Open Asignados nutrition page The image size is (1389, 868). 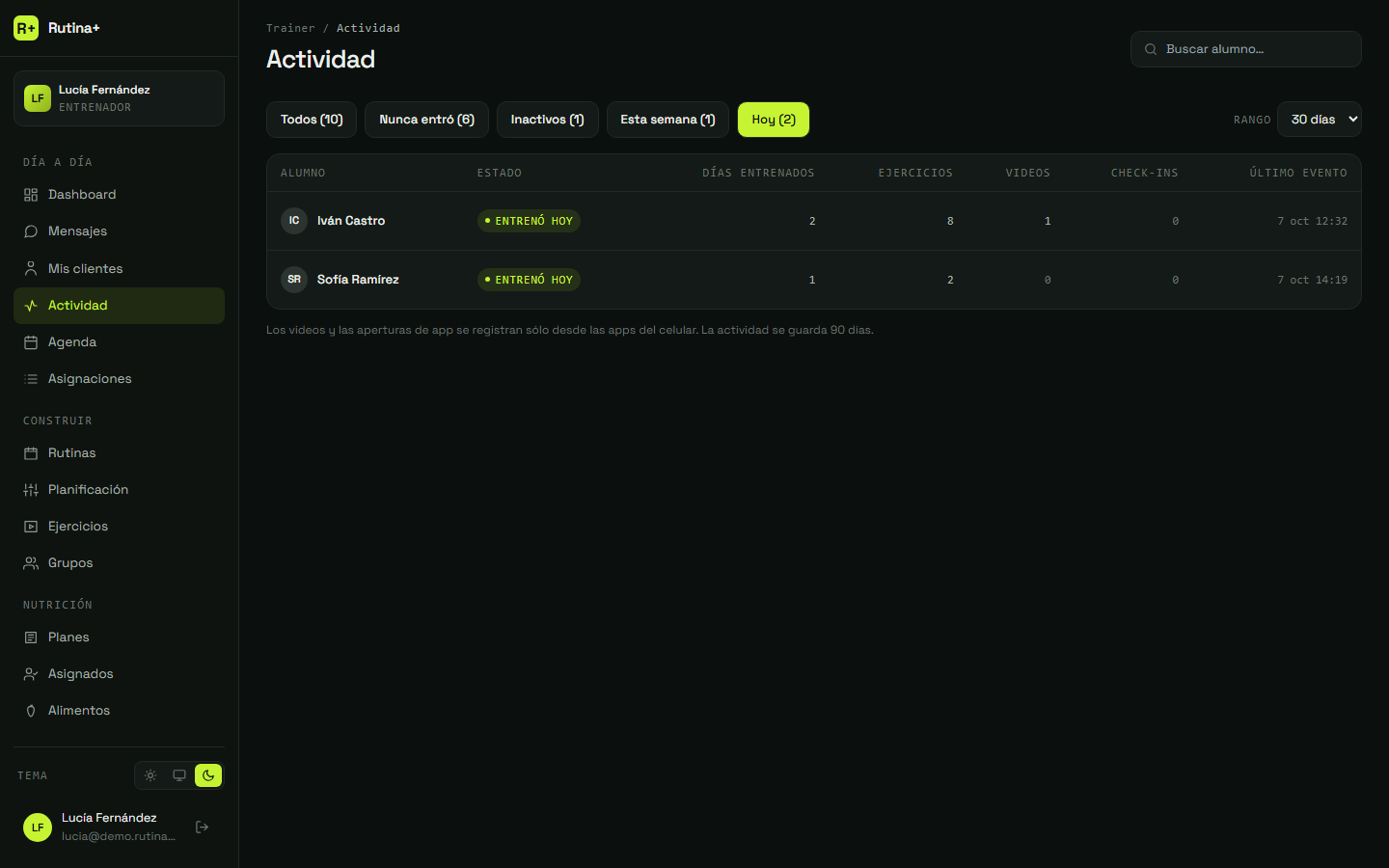tap(119, 674)
